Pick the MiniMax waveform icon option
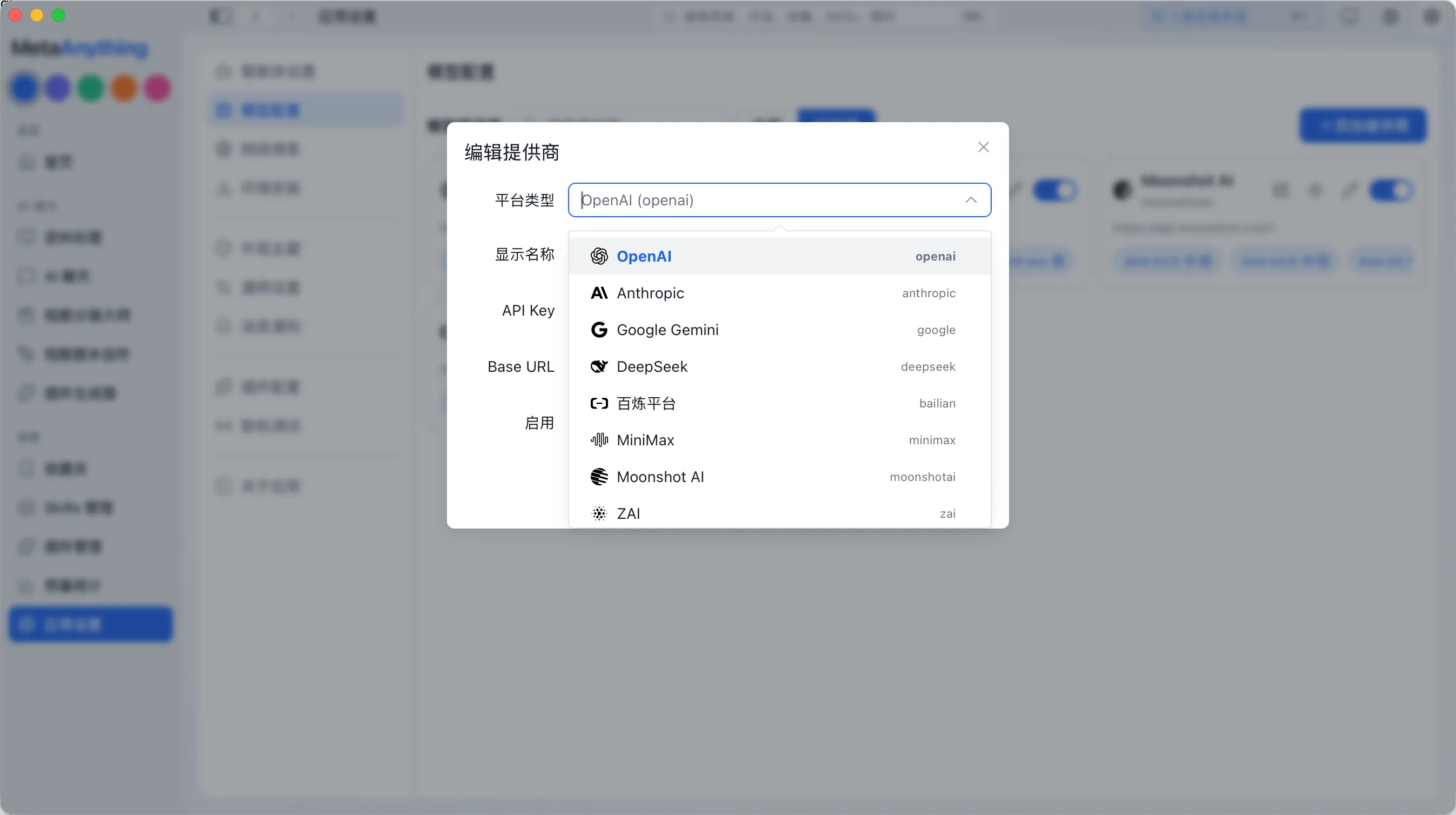The width and height of the screenshot is (1456, 815). point(779,440)
